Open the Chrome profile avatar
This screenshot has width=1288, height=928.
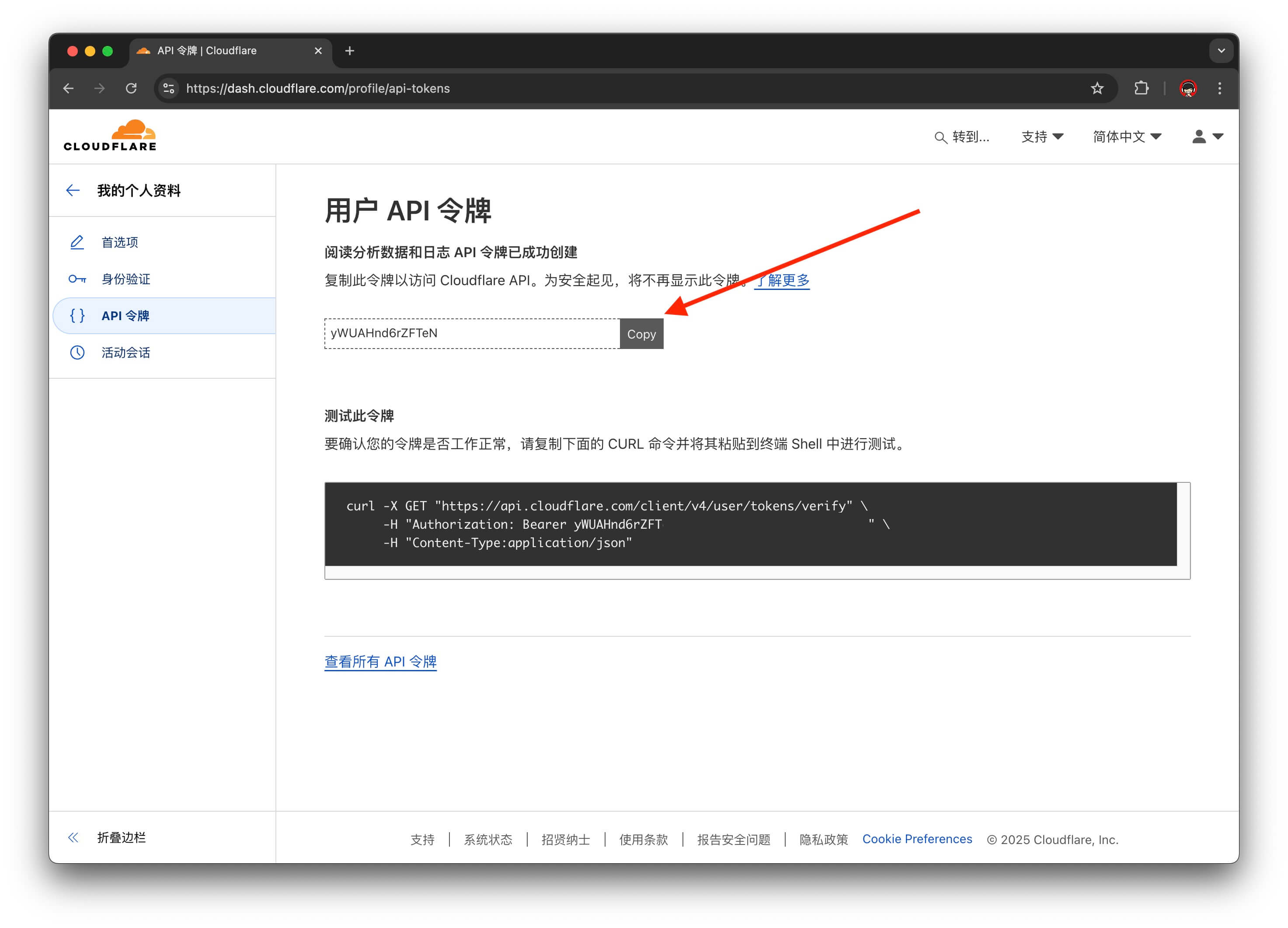[1188, 89]
